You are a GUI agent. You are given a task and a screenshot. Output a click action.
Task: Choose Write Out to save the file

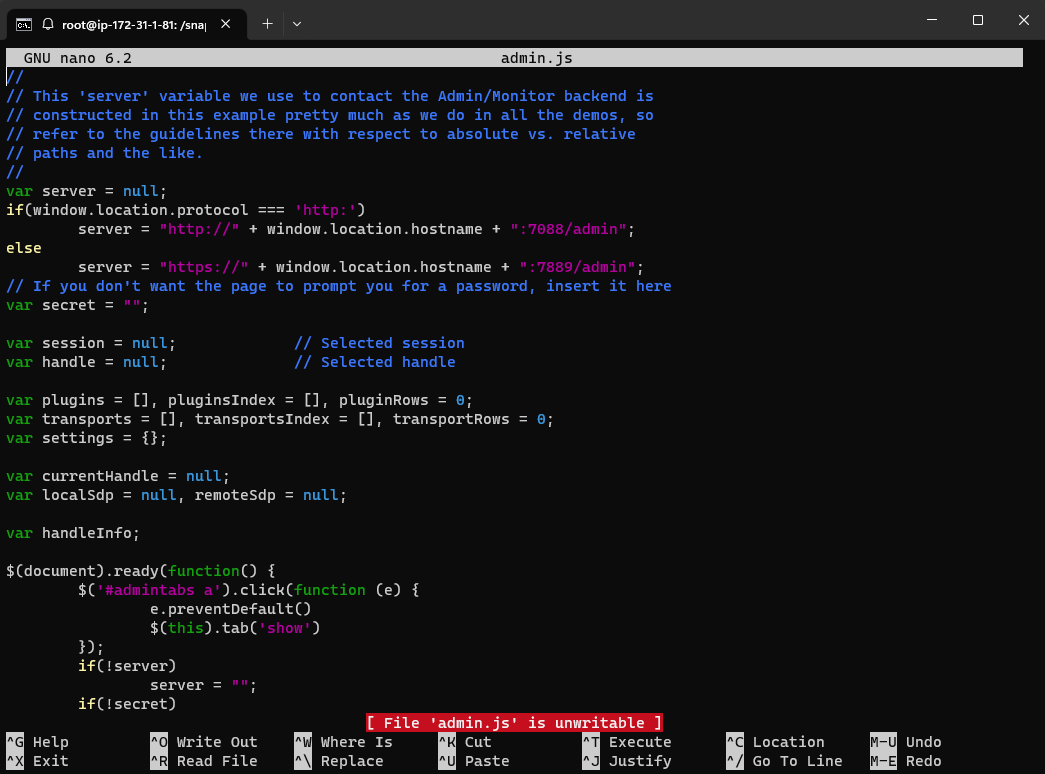[202, 741]
